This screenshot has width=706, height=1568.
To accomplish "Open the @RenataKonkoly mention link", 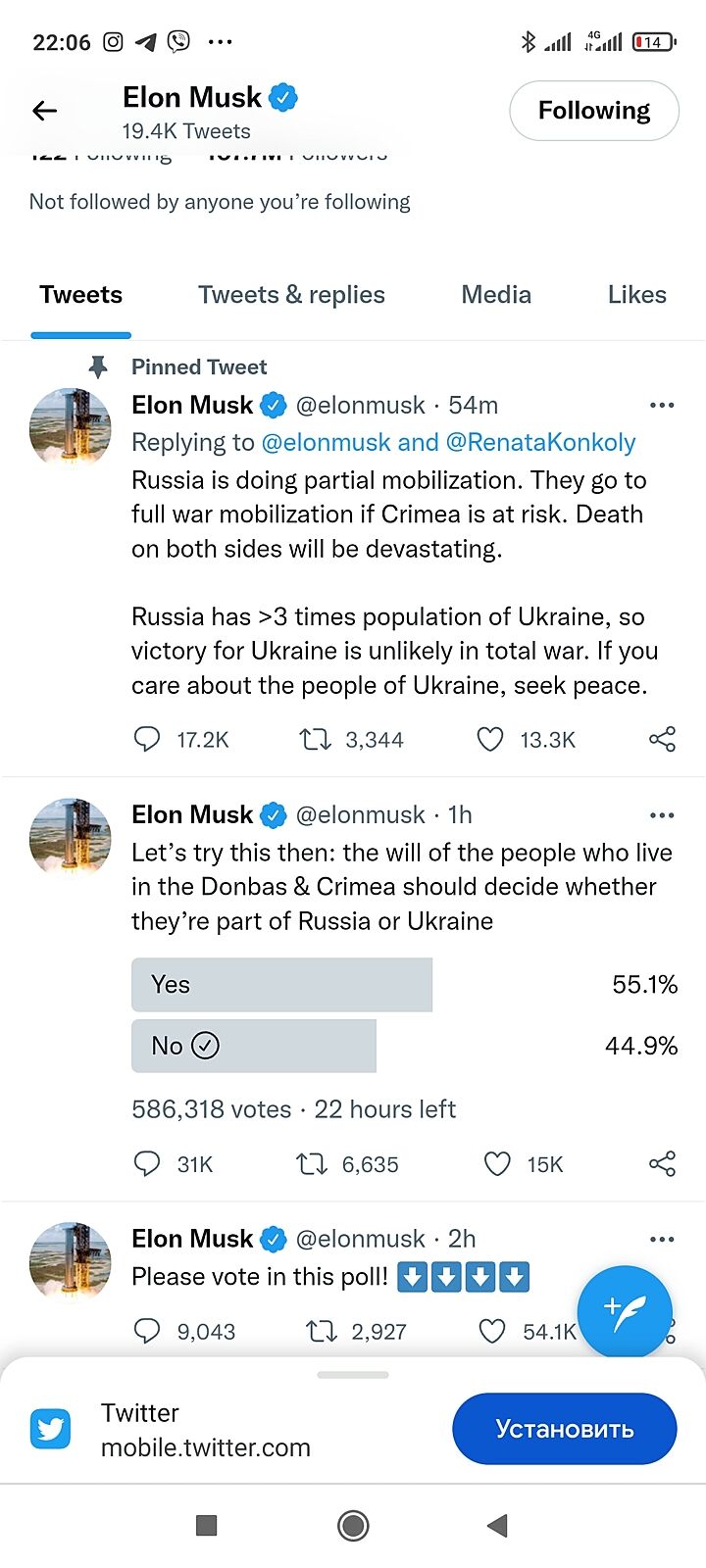I will click(x=540, y=443).
